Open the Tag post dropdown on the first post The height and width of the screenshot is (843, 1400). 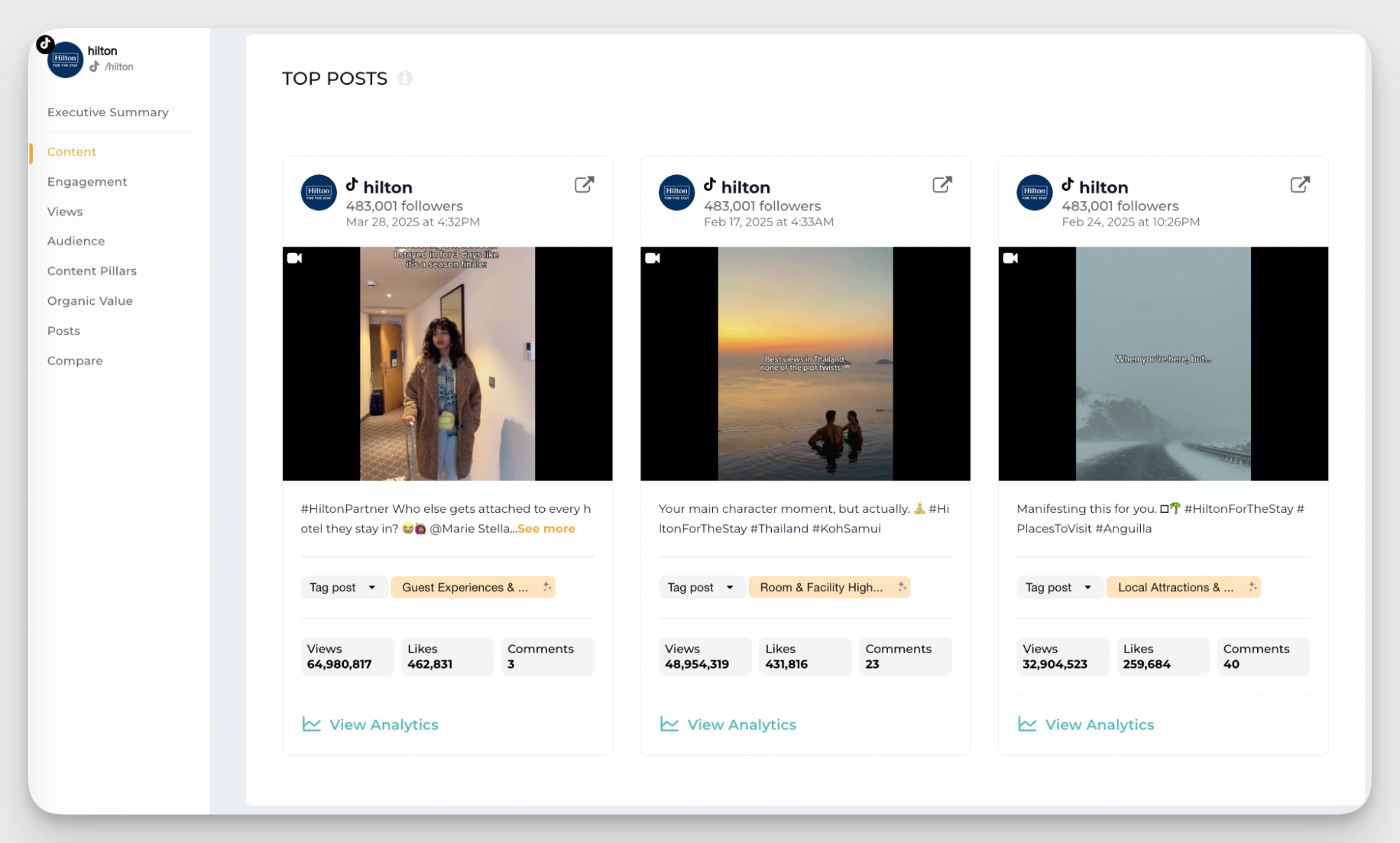[343, 587]
